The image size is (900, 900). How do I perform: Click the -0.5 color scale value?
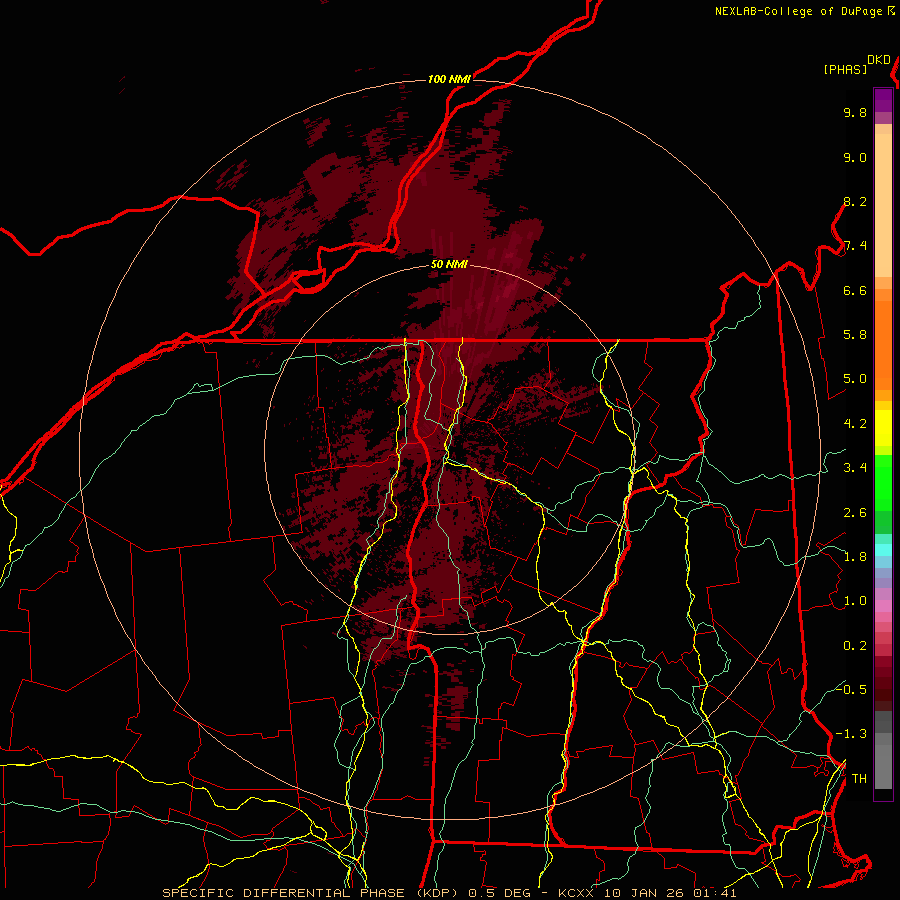click(x=851, y=689)
